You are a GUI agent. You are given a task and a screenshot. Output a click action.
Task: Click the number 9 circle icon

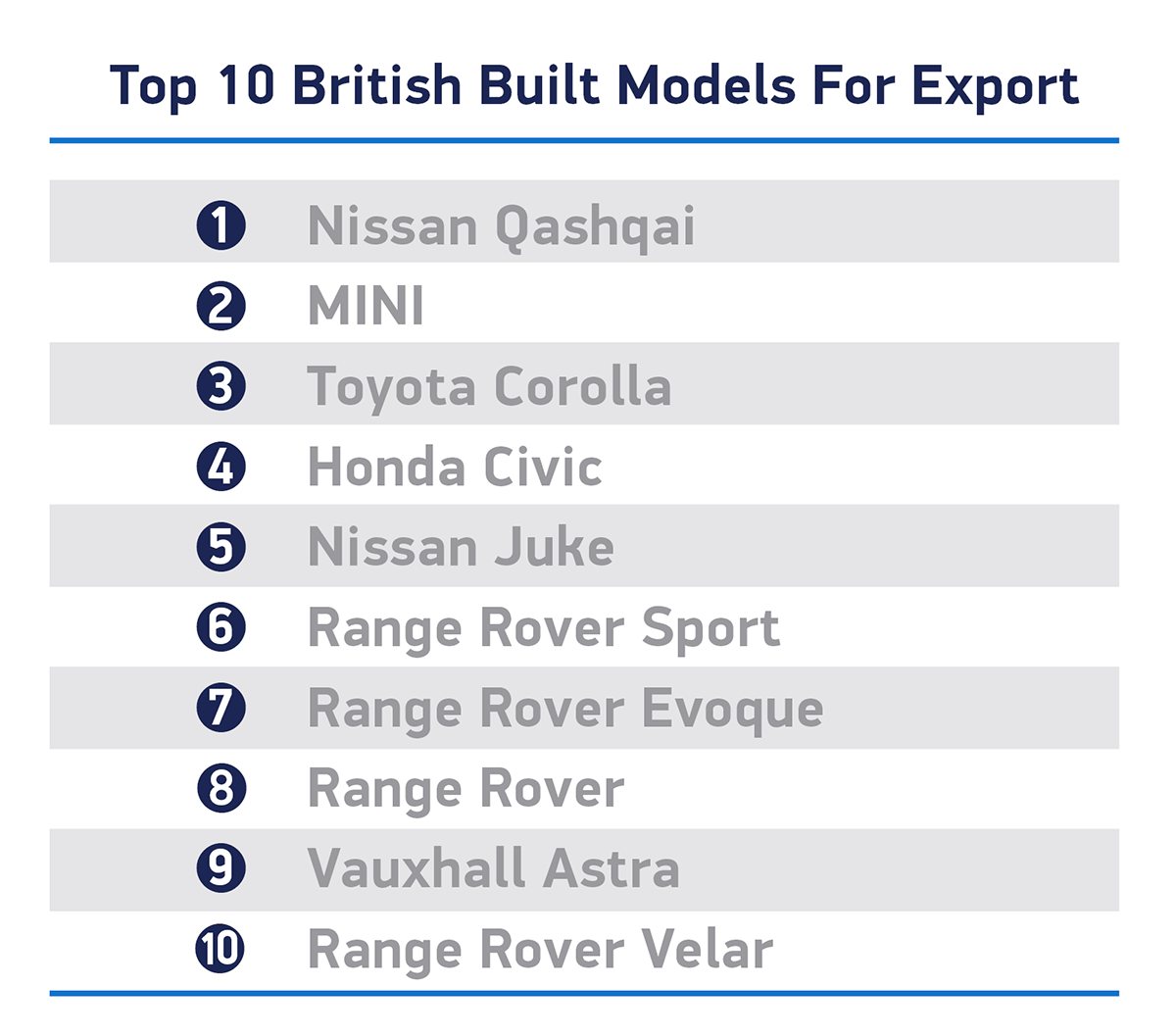click(220, 868)
